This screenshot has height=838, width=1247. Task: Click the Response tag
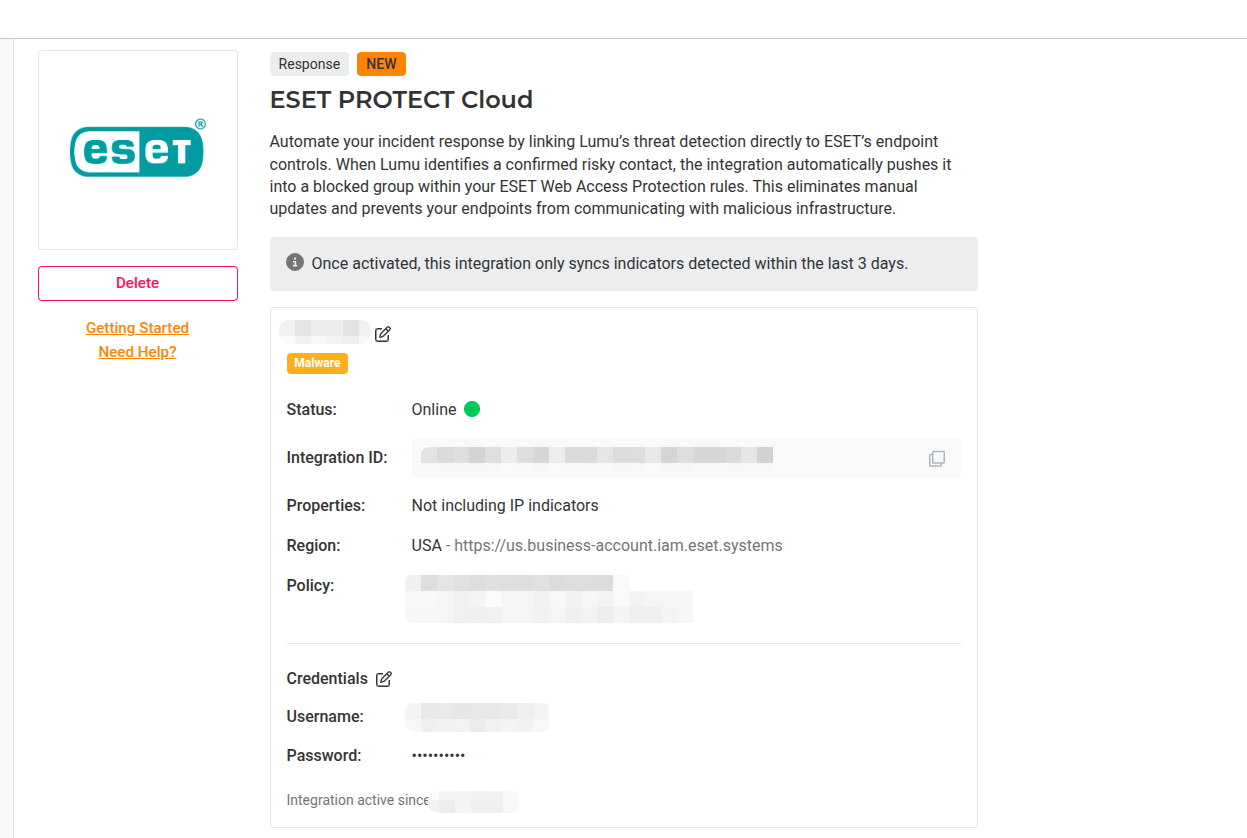309,64
